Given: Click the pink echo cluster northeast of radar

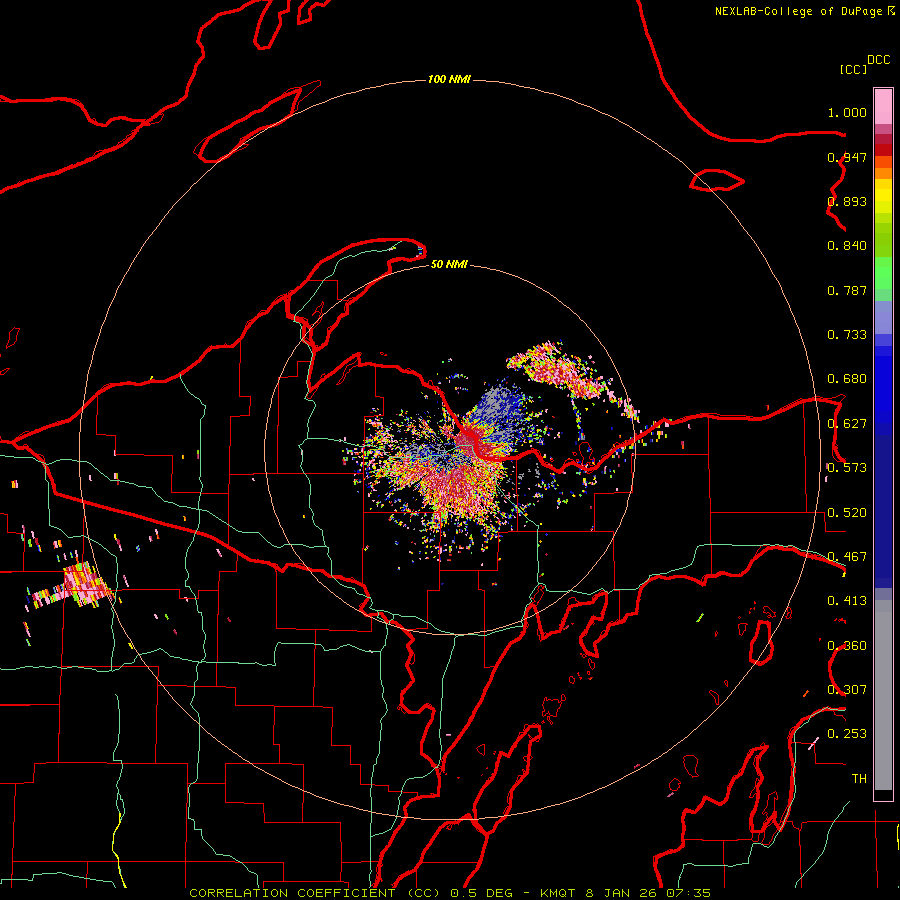Looking at the screenshot, I should pos(560,370).
